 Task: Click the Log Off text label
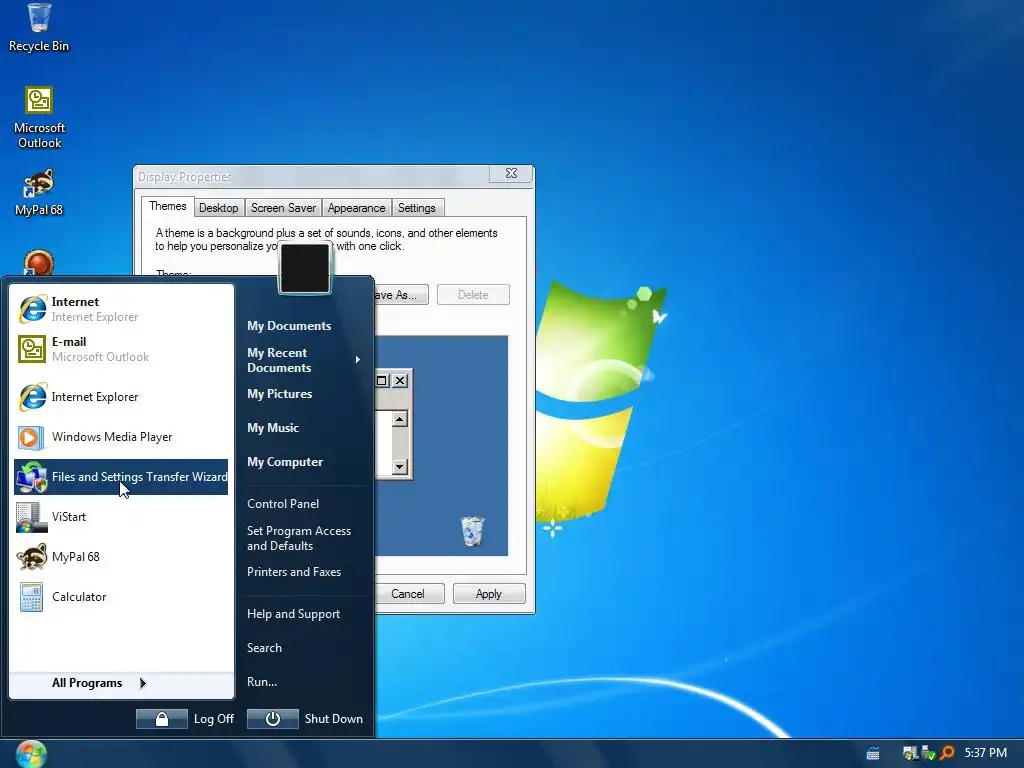point(214,719)
